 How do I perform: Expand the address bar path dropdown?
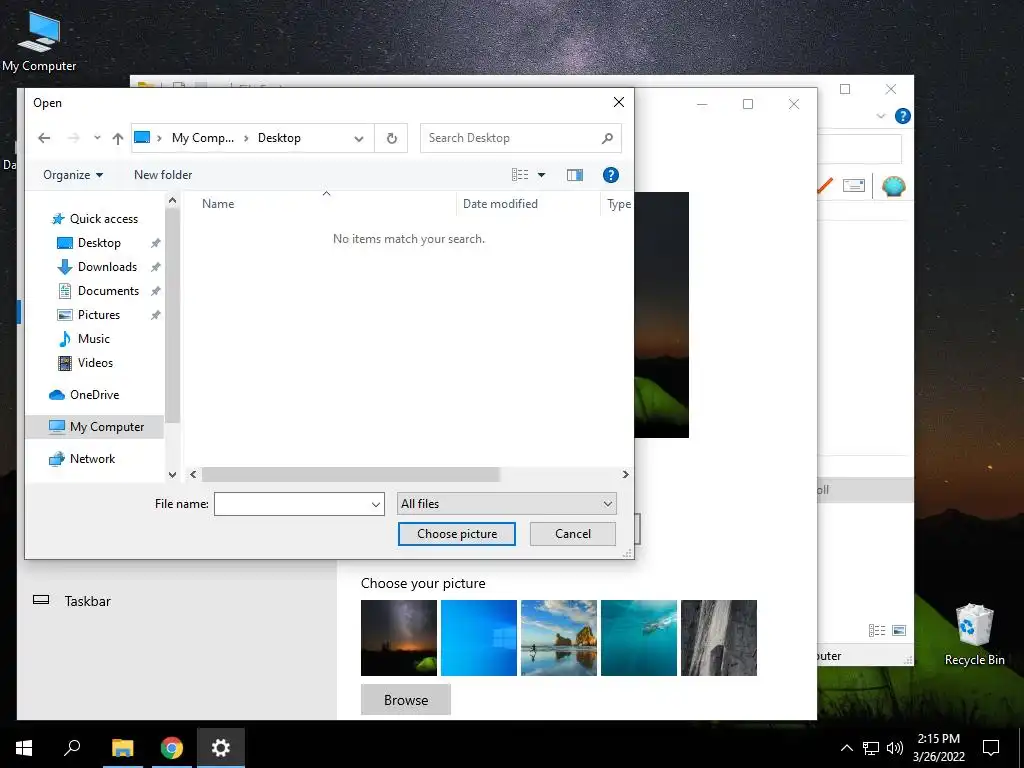pos(359,138)
